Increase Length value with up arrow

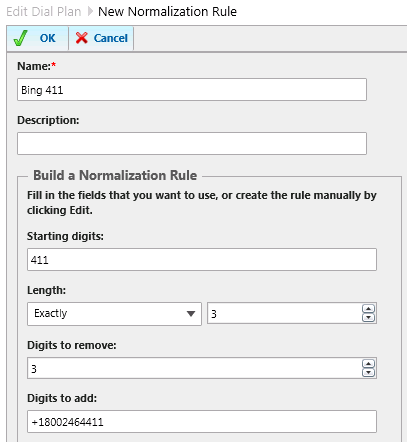[x=368, y=309]
